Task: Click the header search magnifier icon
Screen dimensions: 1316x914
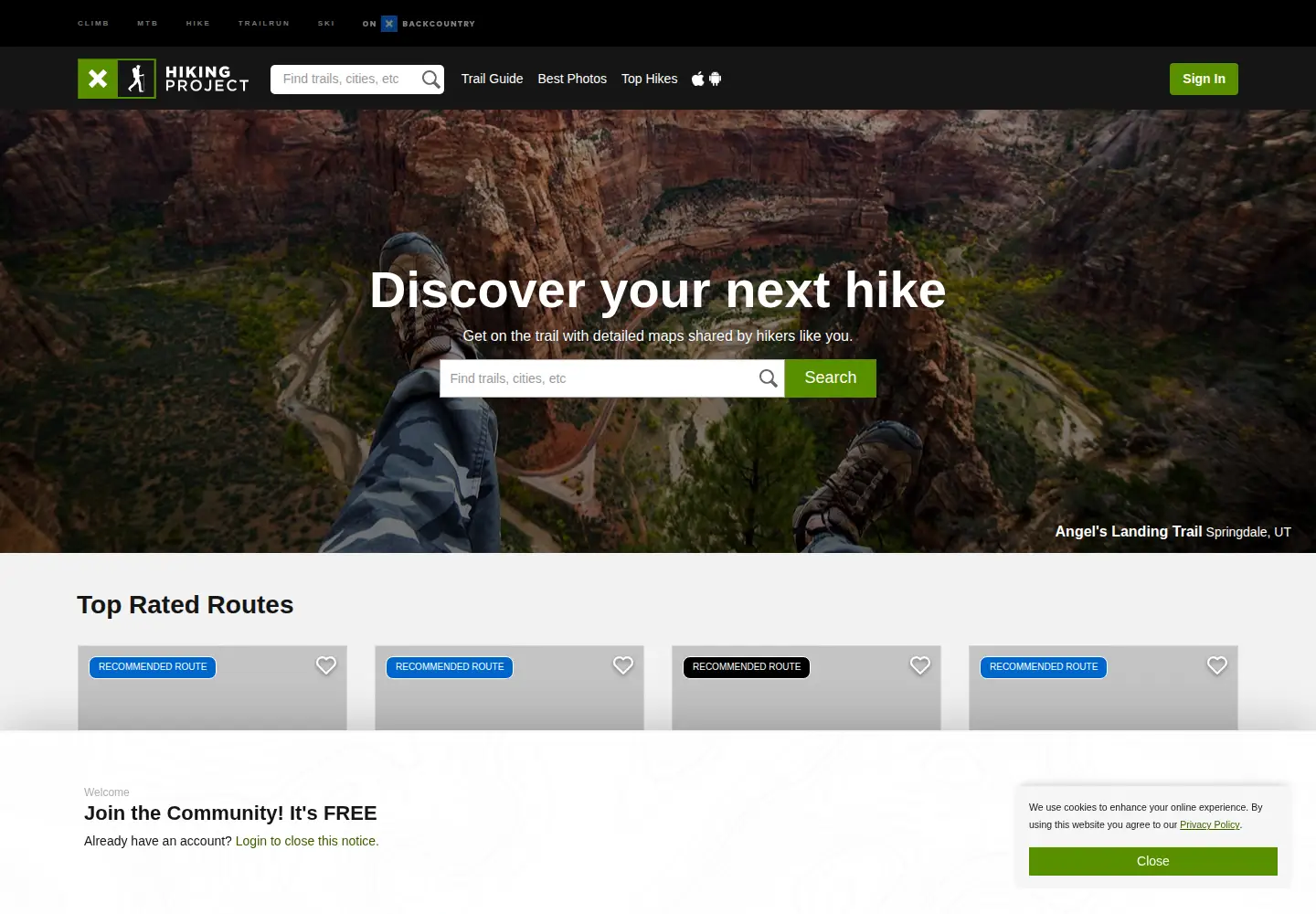Action: (430, 80)
